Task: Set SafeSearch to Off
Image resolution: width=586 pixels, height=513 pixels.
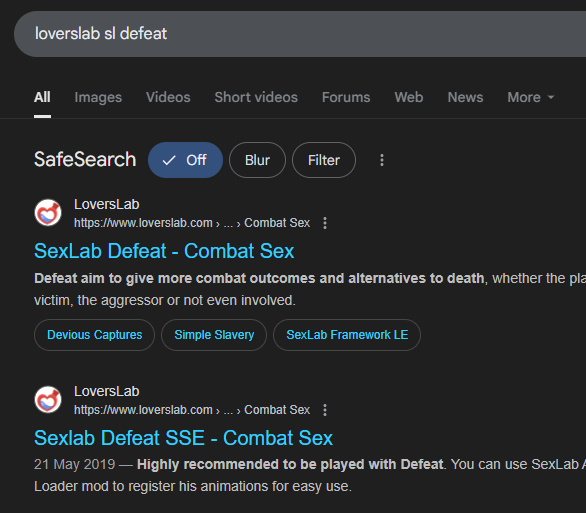Action: point(185,160)
